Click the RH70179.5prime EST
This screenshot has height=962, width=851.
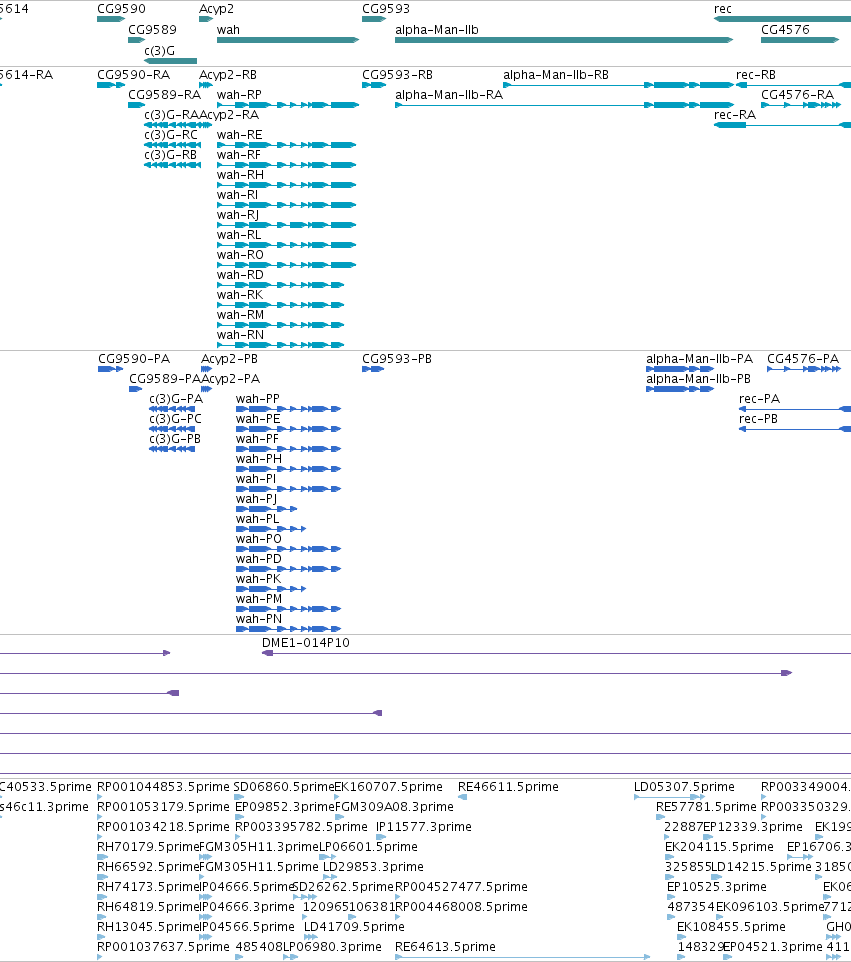[x=102, y=857]
